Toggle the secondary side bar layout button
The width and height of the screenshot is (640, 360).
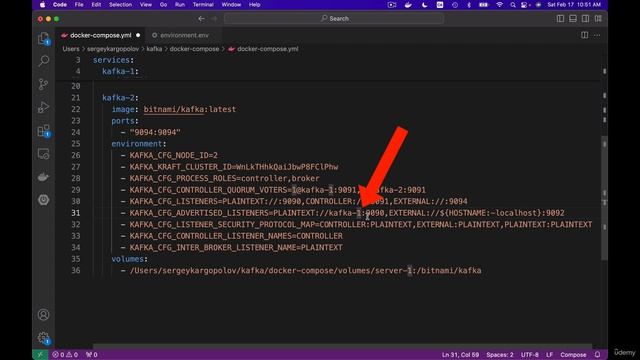coord(586,18)
